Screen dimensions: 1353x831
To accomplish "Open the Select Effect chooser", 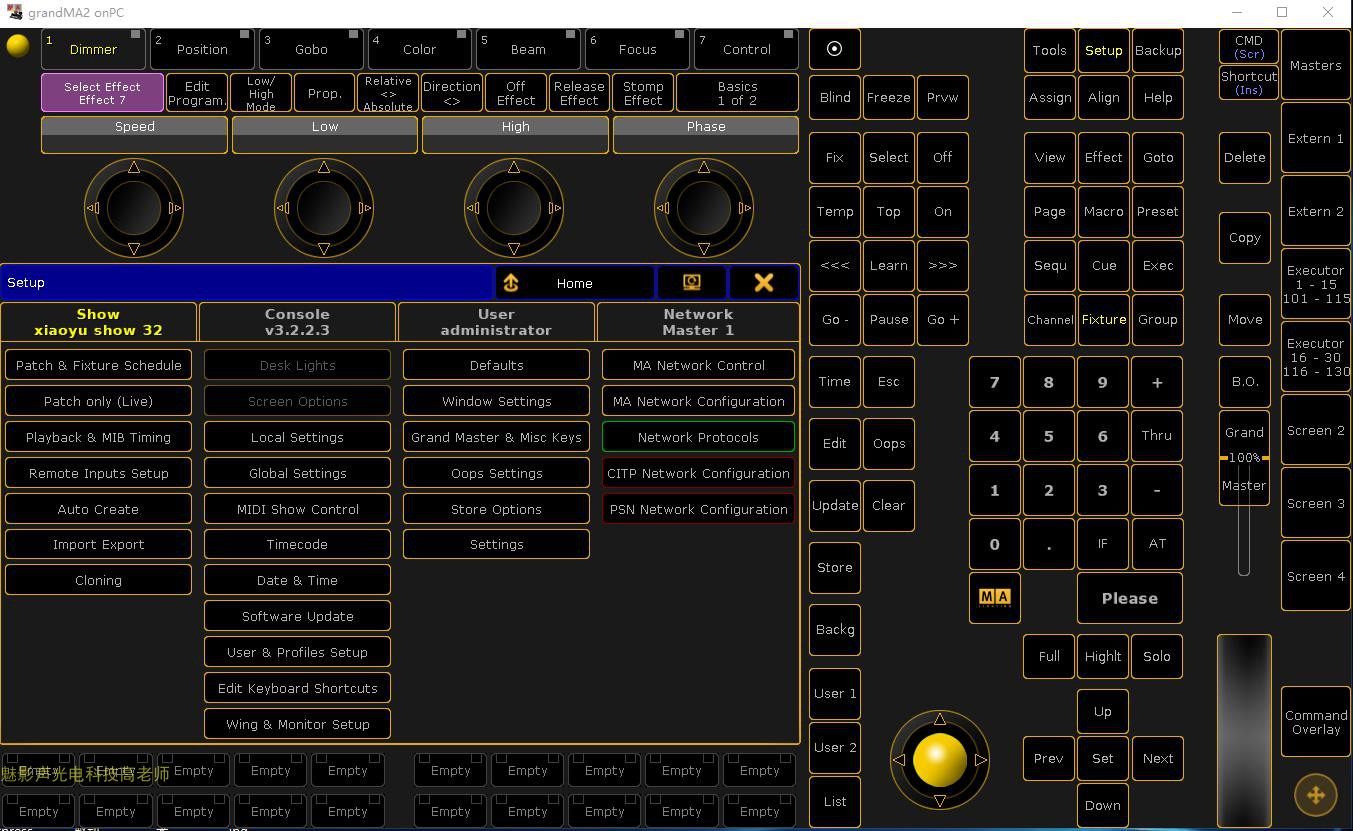I will tap(102, 93).
